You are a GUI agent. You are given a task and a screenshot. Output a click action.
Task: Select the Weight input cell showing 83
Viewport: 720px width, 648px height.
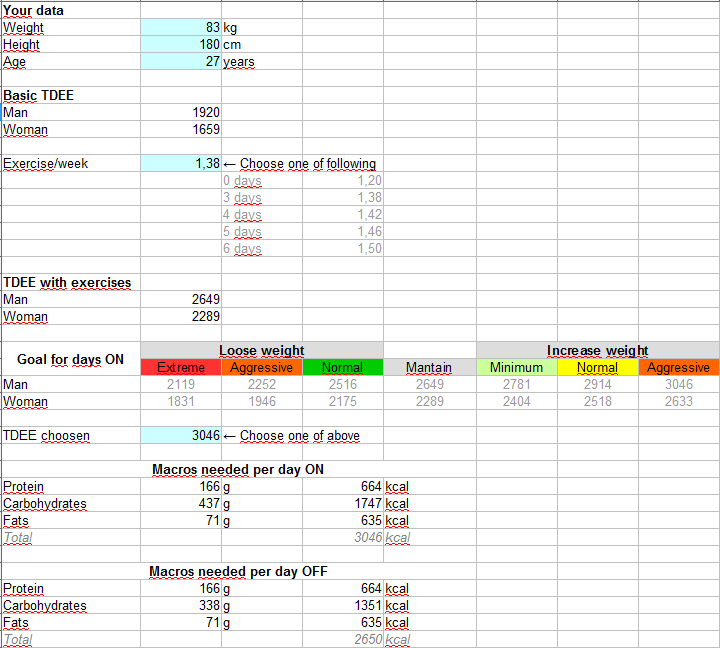tap(181, 28)
